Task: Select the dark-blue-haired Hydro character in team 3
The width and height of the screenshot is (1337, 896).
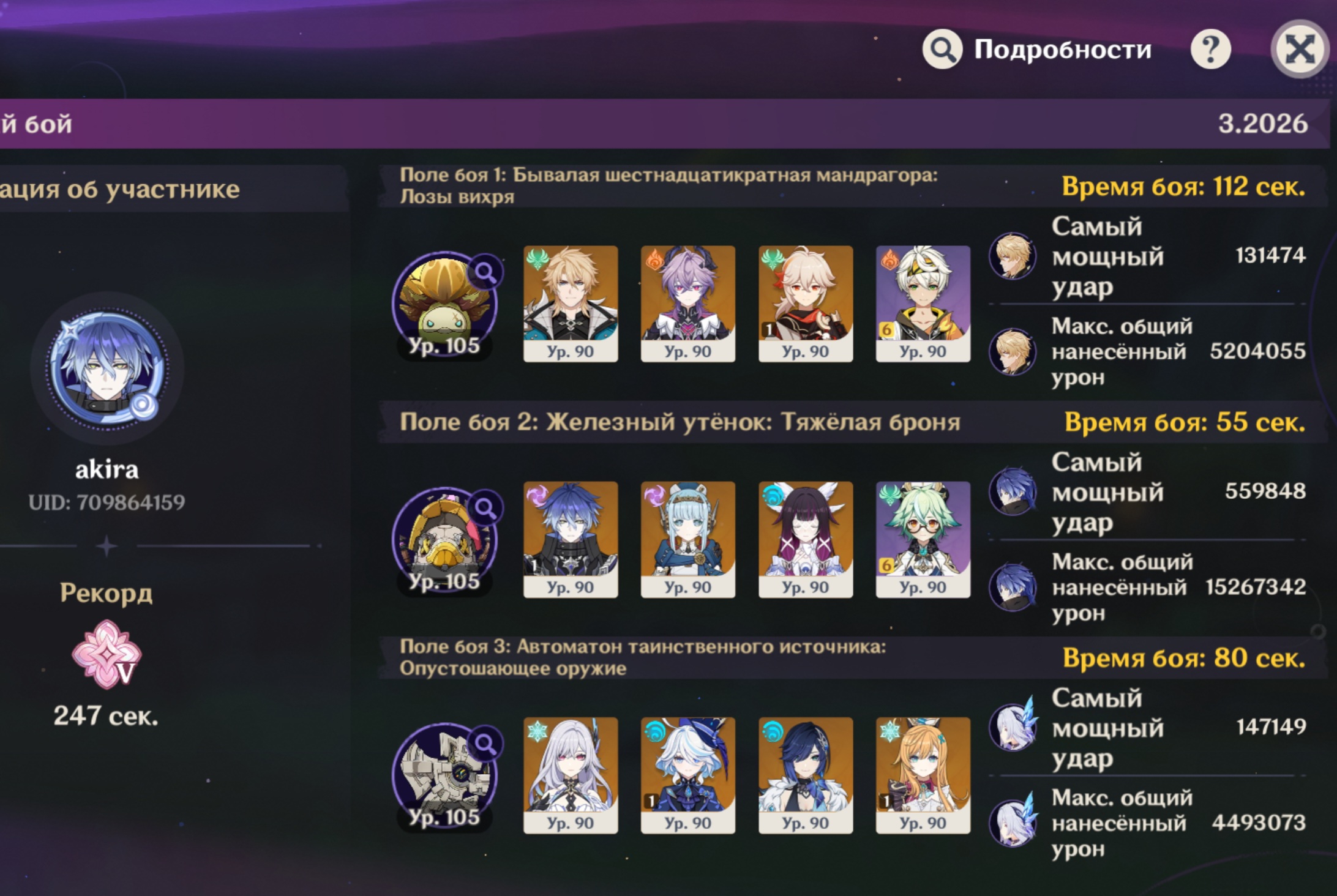Action: click(806, 775)
